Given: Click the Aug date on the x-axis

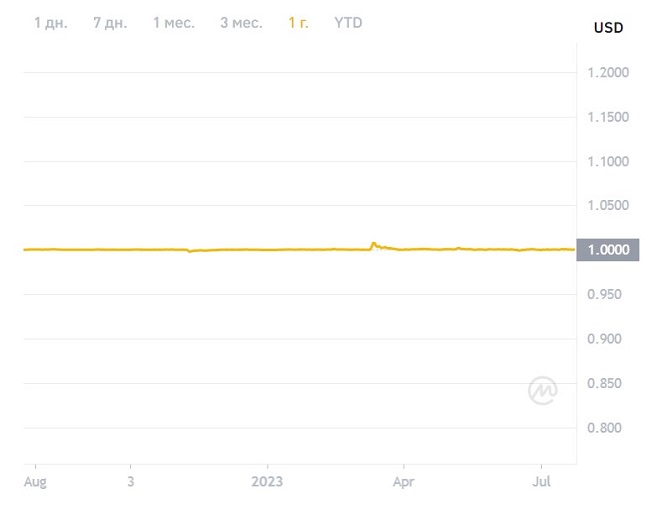Looking at the screenshot, I should (35, 481).
